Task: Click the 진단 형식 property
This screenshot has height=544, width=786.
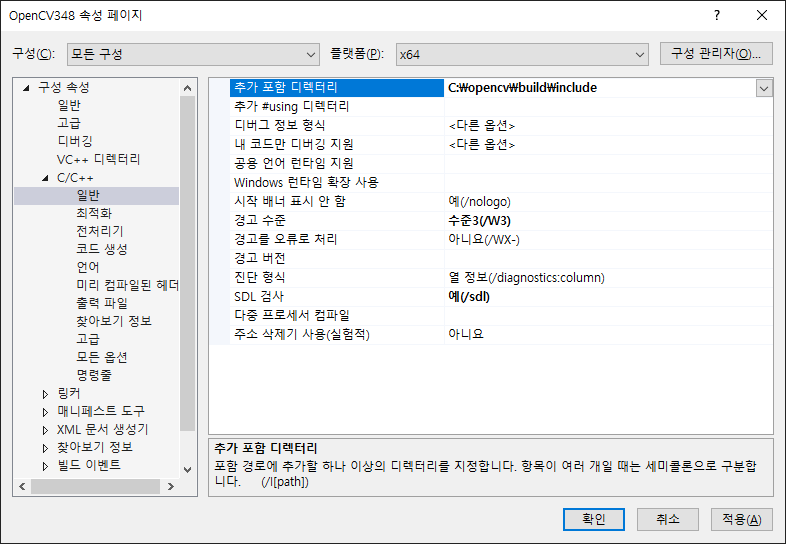Action: click(x=337, y=278)
